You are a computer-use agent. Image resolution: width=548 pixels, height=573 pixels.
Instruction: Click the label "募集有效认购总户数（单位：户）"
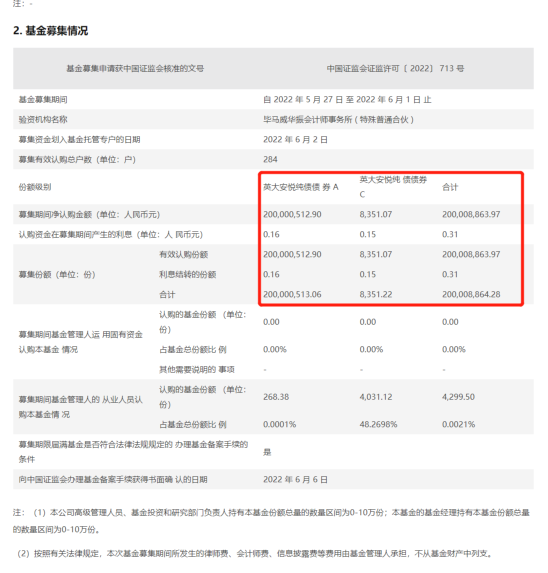77,160
